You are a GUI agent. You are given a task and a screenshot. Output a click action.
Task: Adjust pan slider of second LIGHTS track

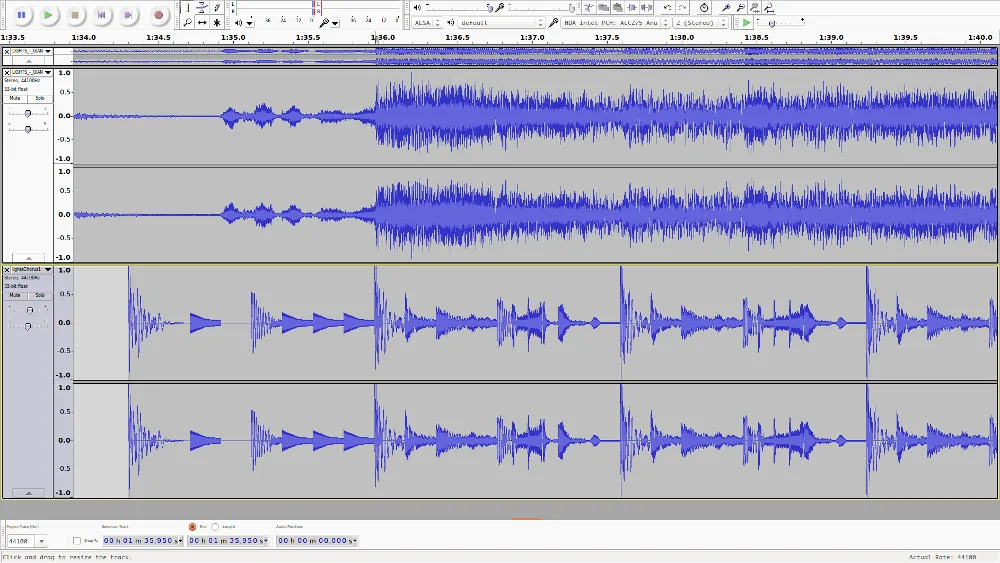[x=28, y=129]
